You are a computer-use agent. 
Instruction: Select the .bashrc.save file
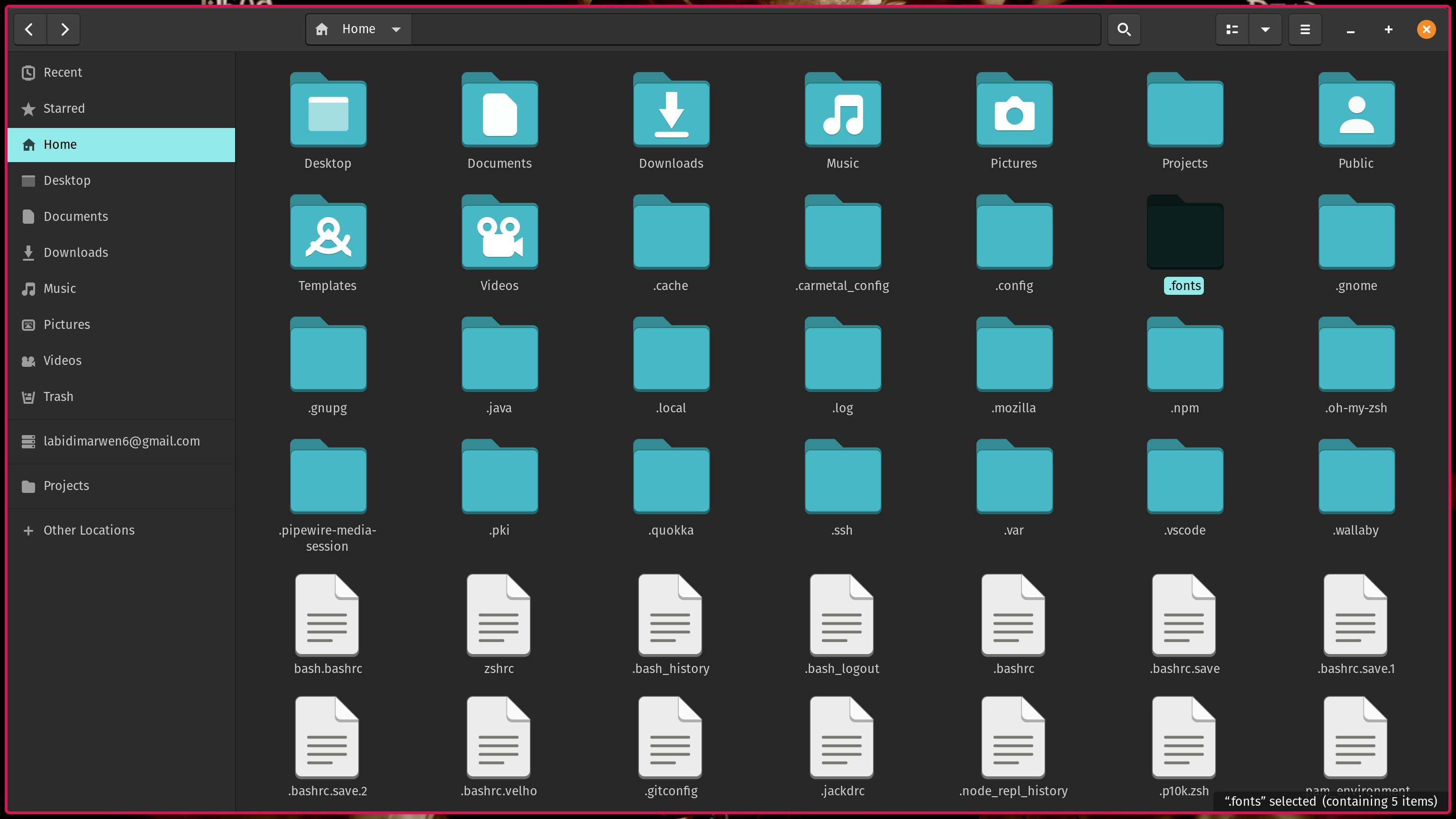(x=1184, y=615)
